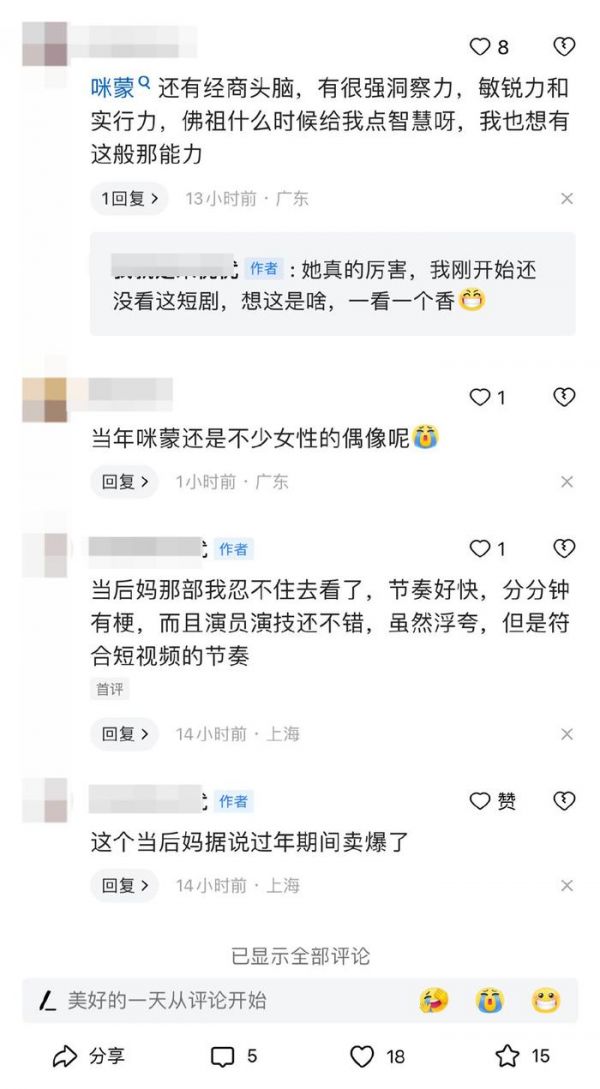Expand the 1回复 replies
Screen dimensions: 600x1089
(x=129, y=199)
